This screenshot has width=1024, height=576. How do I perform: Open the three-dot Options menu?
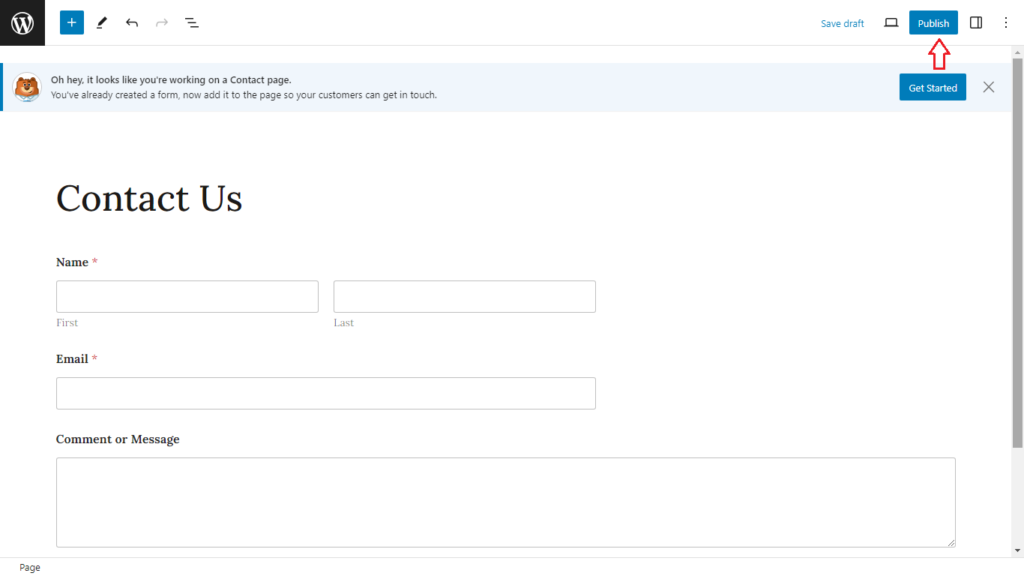[1006, 23]
